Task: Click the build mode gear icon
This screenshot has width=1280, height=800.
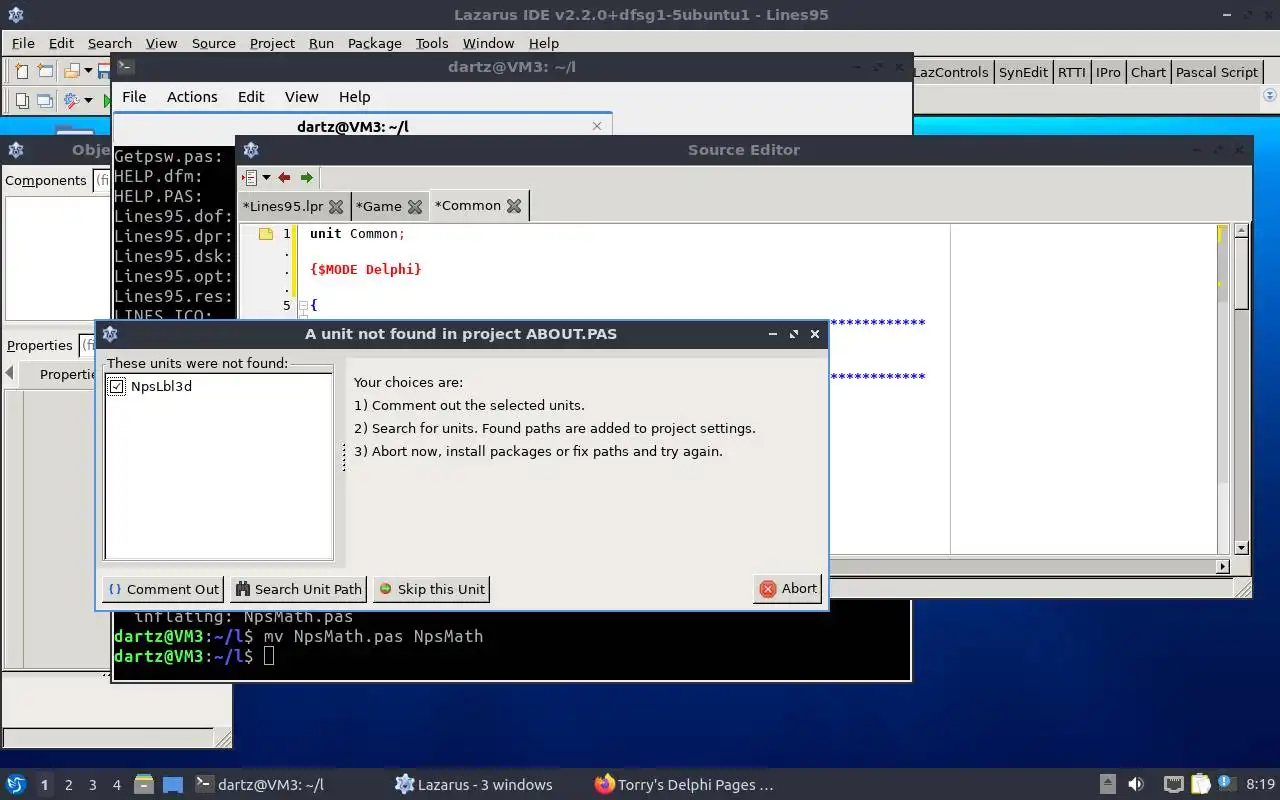Action: (x=71, y=100)
